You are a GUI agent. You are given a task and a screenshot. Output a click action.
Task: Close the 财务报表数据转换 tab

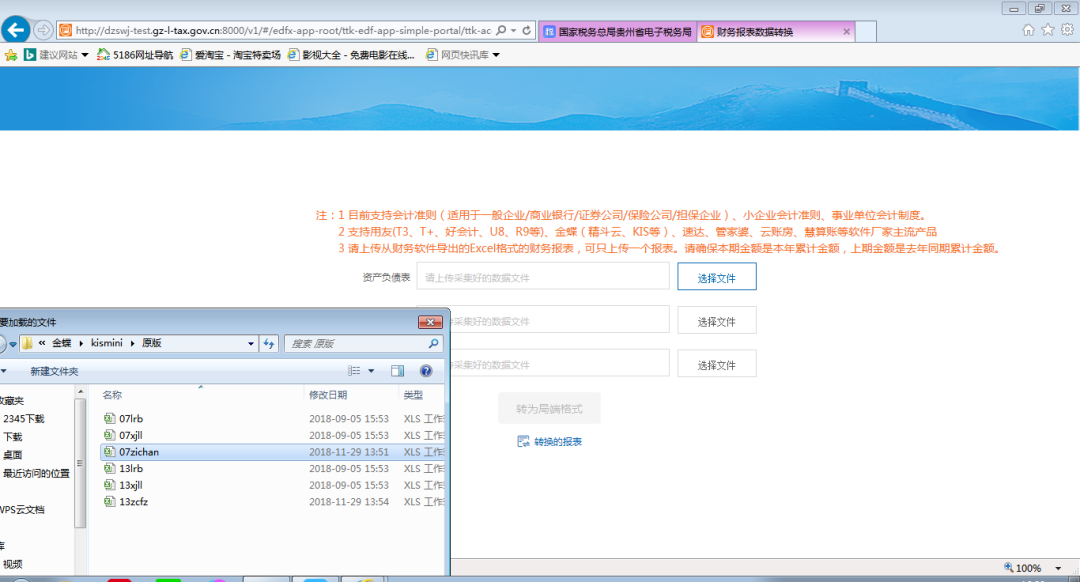tap(847, 32)
